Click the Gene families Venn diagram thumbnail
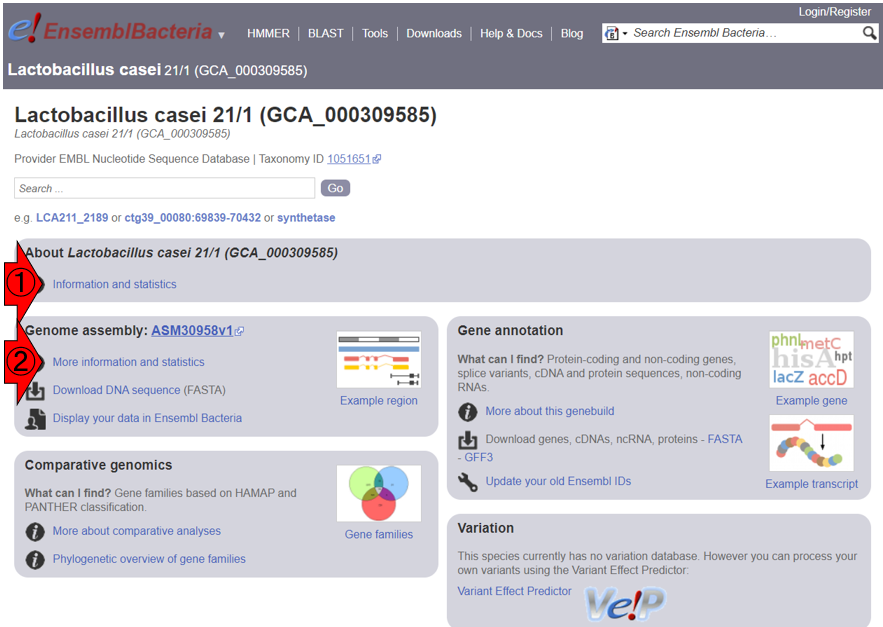 [x=379, y=493]
